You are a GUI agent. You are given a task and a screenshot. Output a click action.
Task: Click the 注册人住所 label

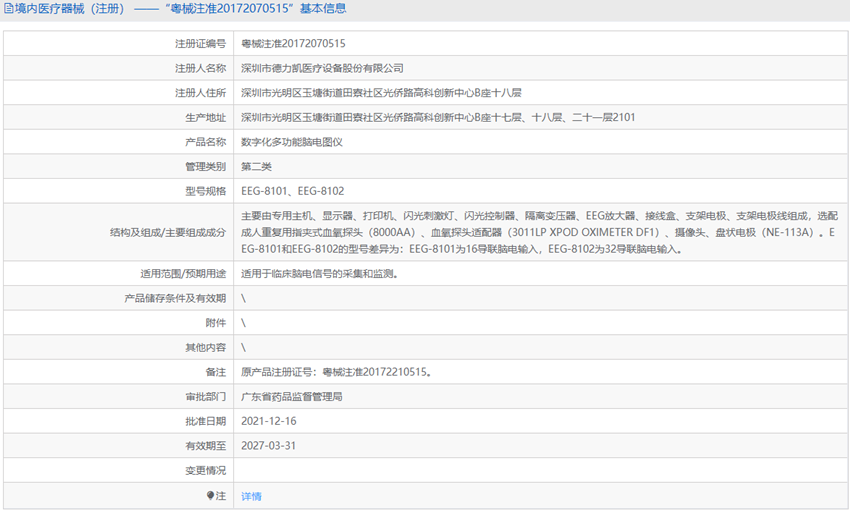coord(200,93)
